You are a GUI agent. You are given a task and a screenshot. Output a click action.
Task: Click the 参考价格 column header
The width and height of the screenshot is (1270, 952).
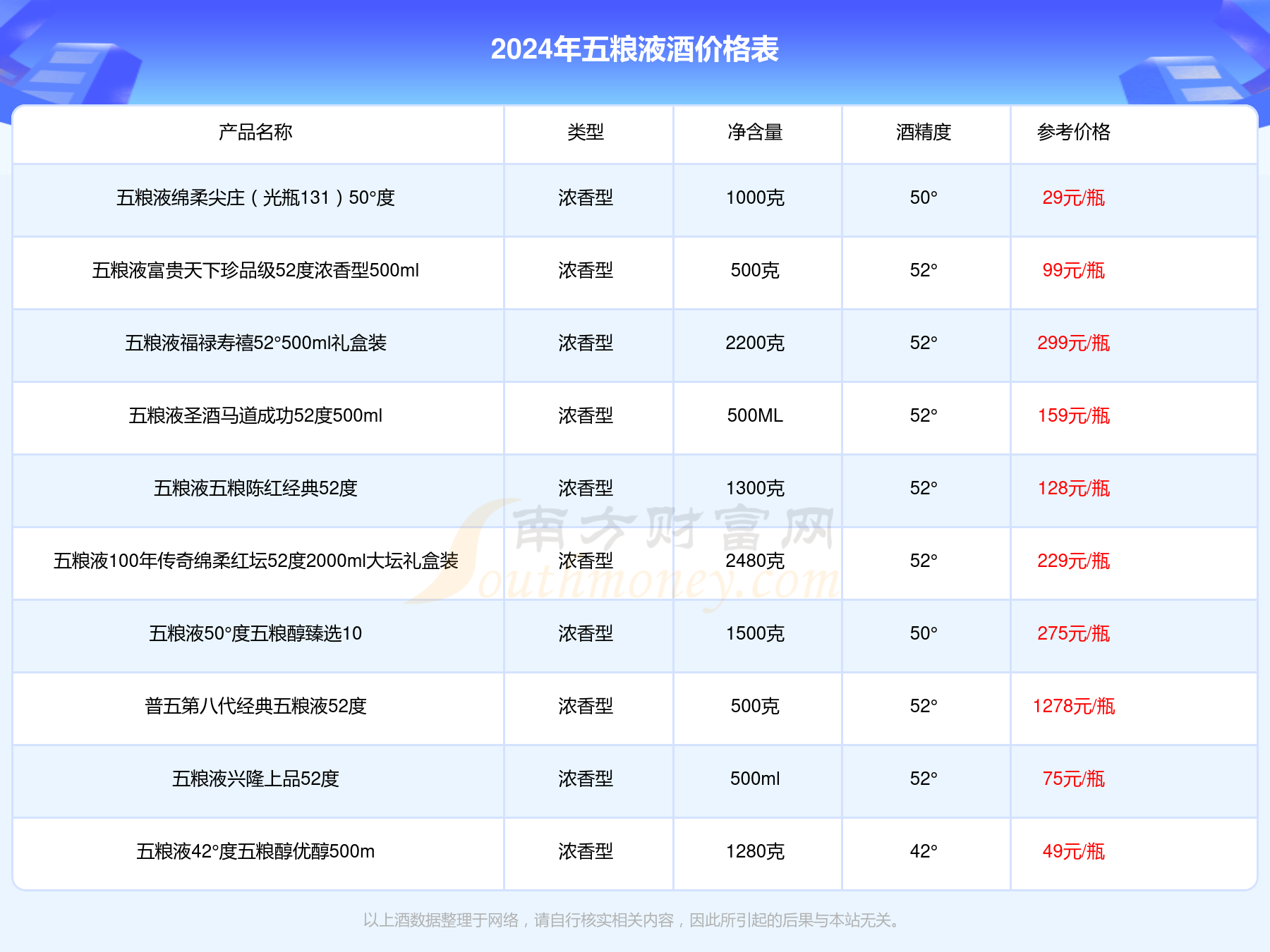point(1074,132)
